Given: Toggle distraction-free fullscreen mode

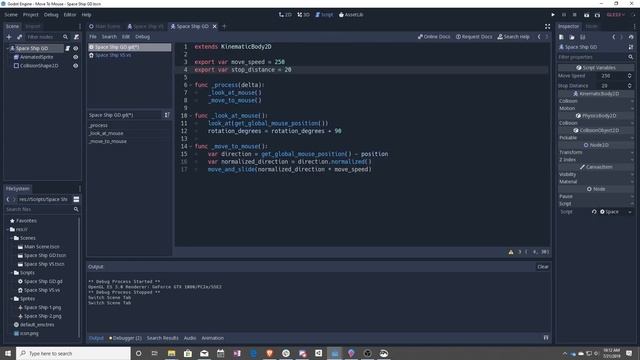Looking at the screenshot, I should coord(547,27).
